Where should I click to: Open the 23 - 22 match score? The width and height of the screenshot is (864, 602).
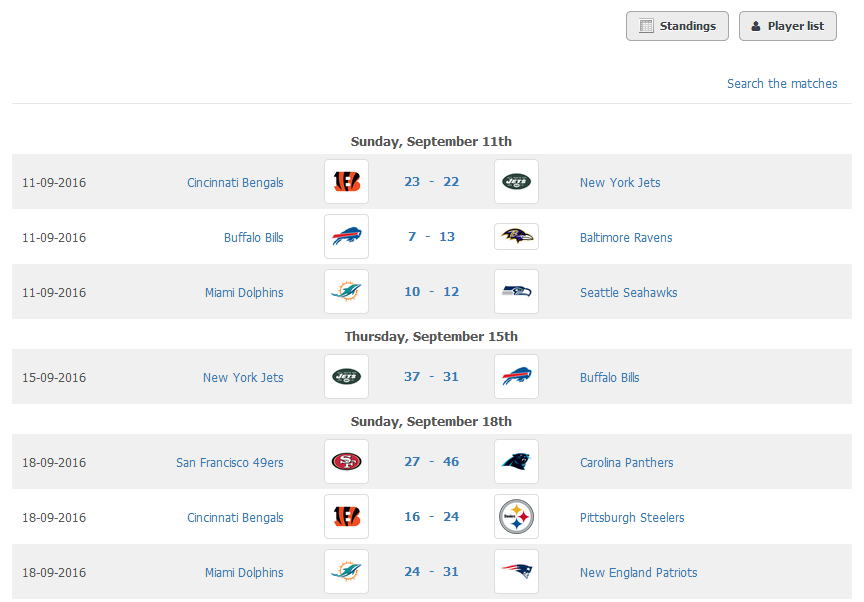pos(431,182)
